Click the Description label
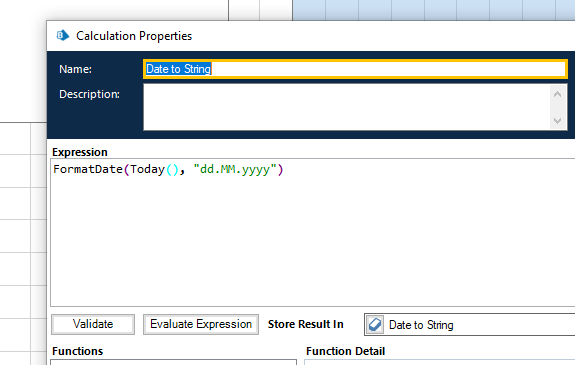Image resolution: width=575 pixels, height=365 pixels. pyautogui.click(x=89, y=94)
